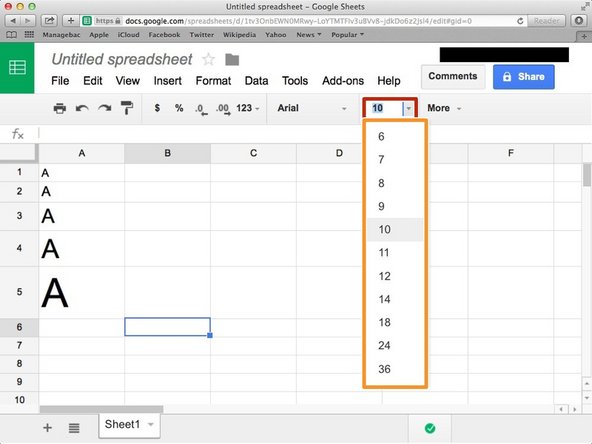This screenshot has width=592, height=444.
Task: Choose font size 6 from list
Action: 395,136
